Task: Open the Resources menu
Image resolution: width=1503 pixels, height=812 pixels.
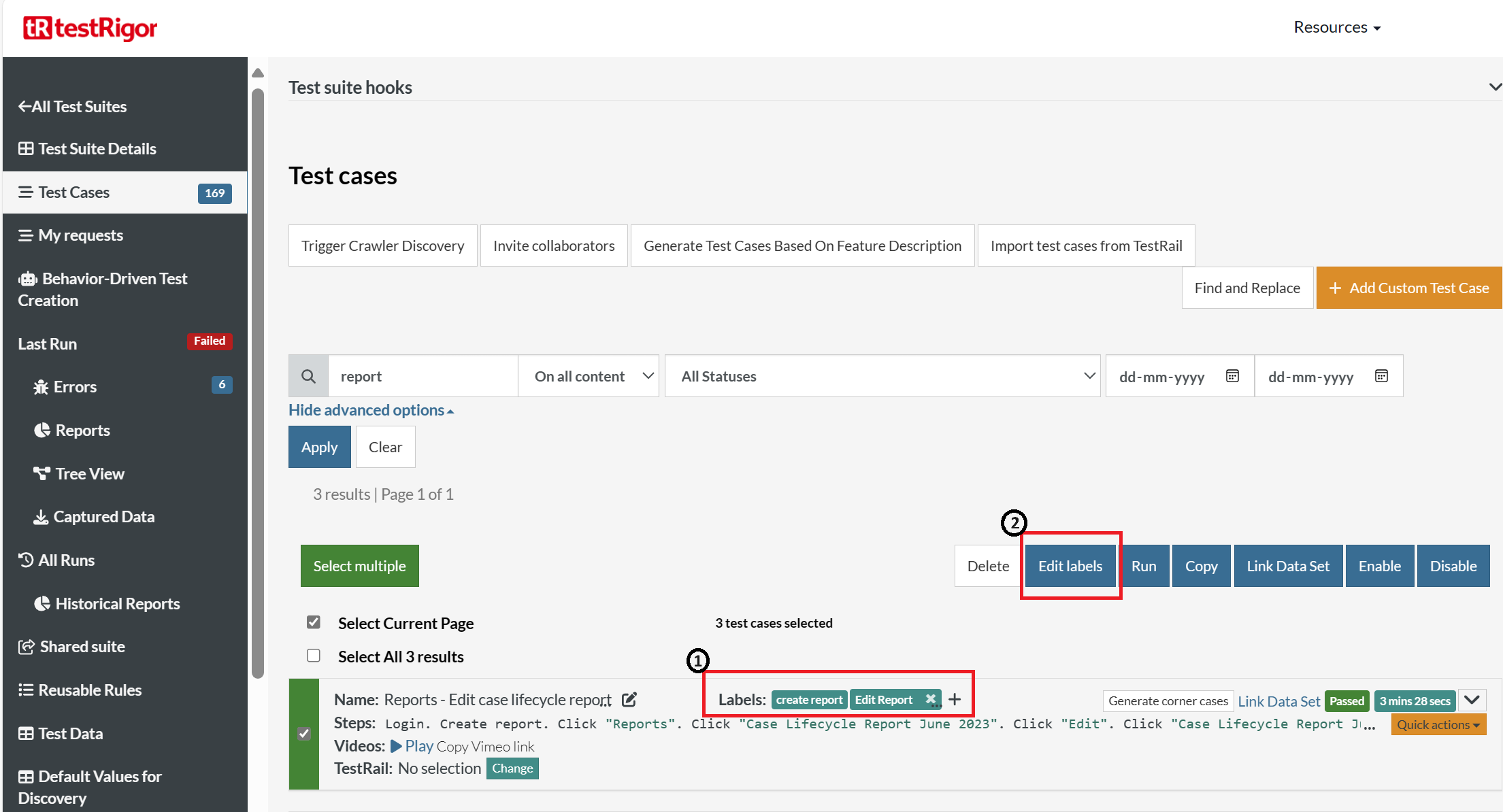Action: 1336,27
